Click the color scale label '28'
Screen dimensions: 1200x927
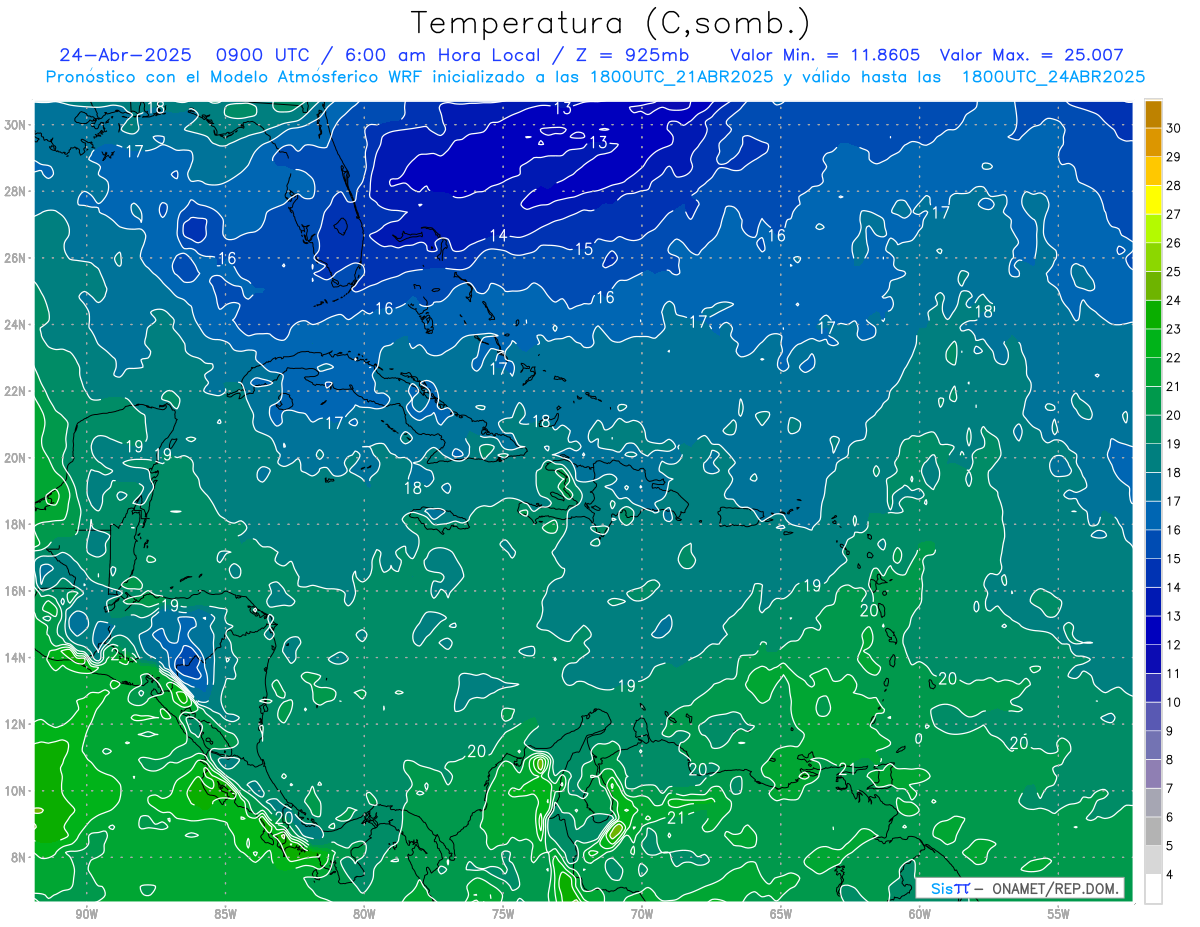coord(1173,185)
